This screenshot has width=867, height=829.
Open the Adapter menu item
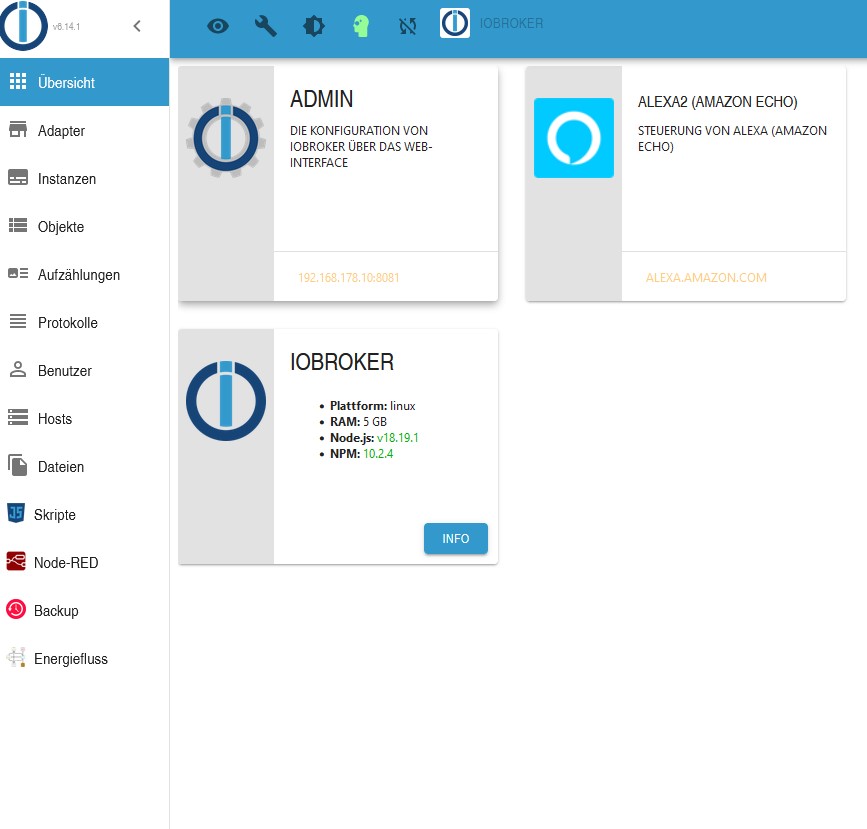tap(85, 131)
